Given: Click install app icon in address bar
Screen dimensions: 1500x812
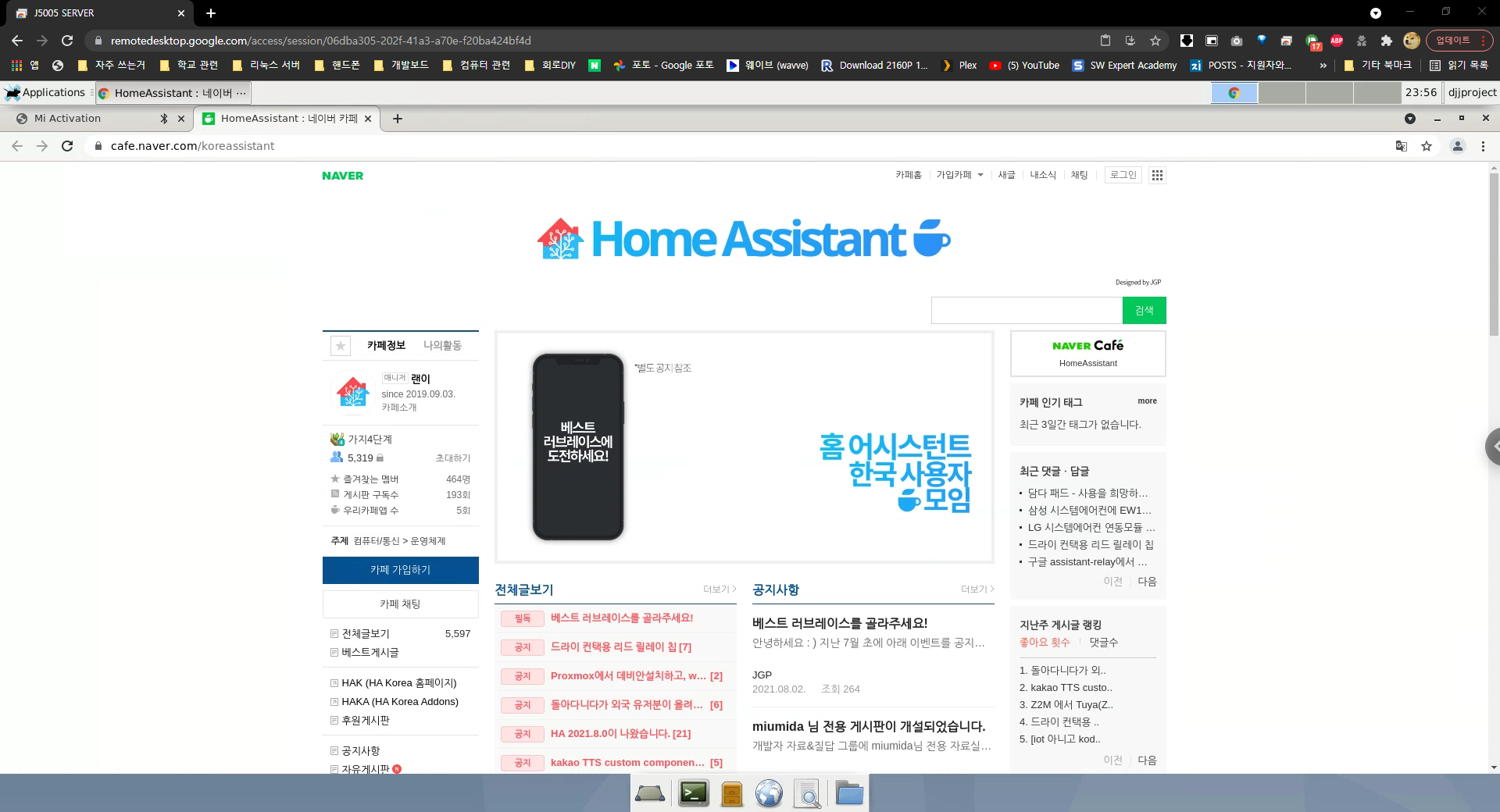Looking at the screenshot, I should (1130, 41).
